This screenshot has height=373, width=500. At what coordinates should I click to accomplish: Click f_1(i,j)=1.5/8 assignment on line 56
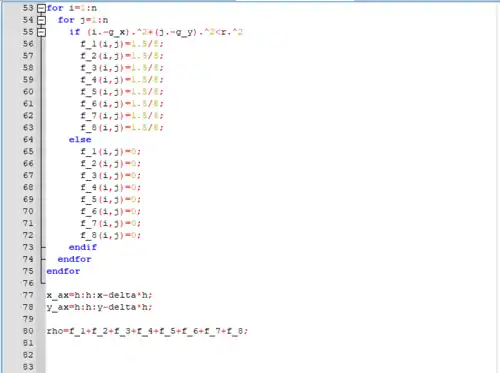point(122,44)
